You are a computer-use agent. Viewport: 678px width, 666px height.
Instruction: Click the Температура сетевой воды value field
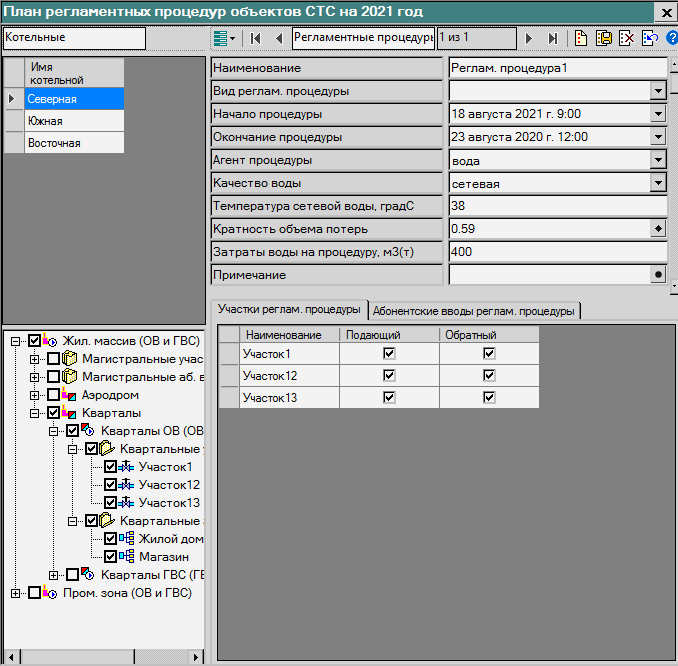[x=556, y=206]
